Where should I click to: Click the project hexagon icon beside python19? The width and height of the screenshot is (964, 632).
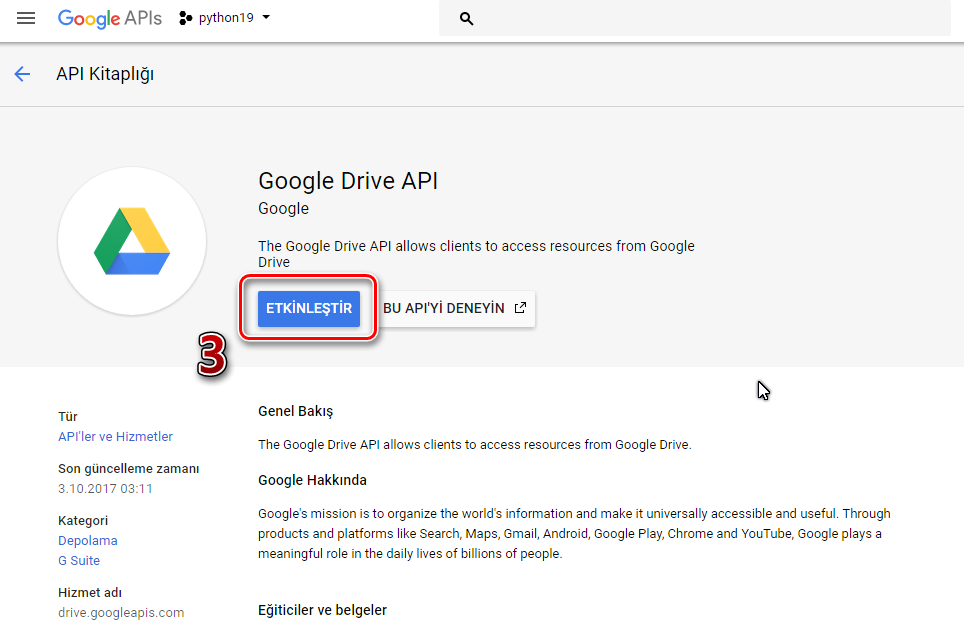point(185,18)
